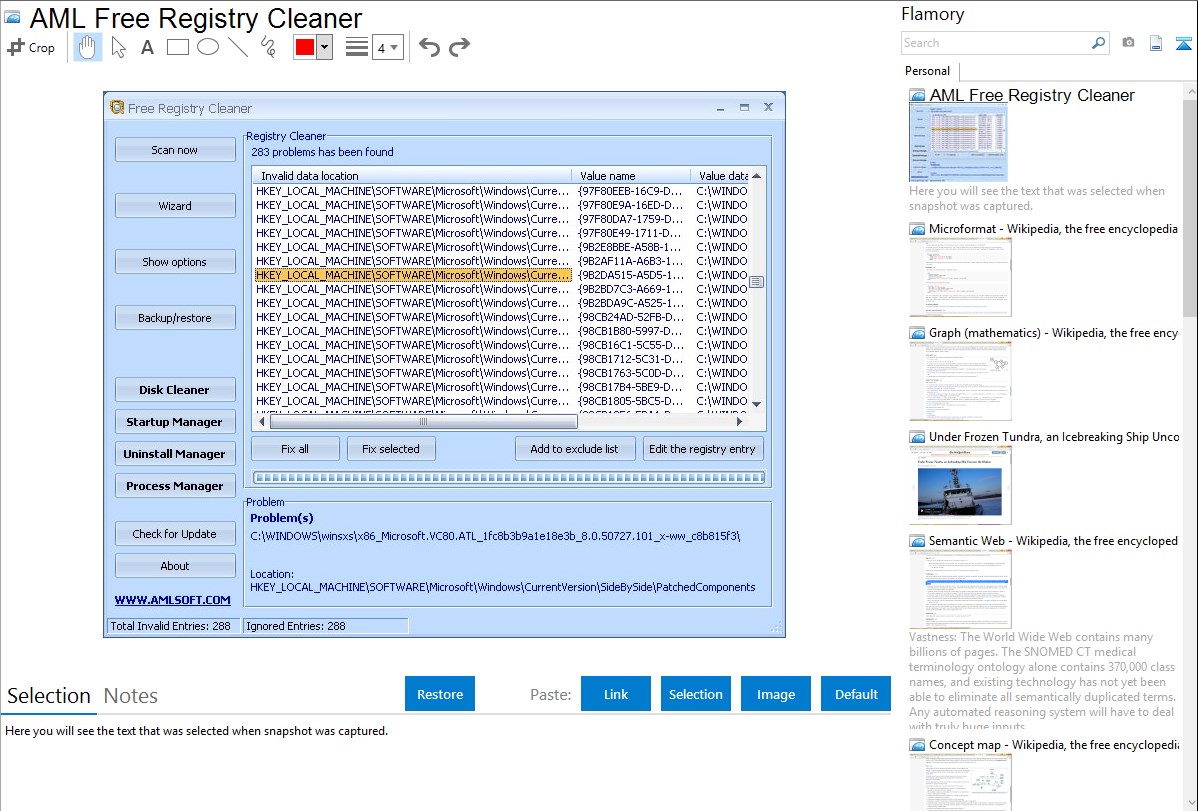The image size is (1198, 811).
Task: Open the Wizard in Registry Cleaner
Action: (x=175, y=206)
